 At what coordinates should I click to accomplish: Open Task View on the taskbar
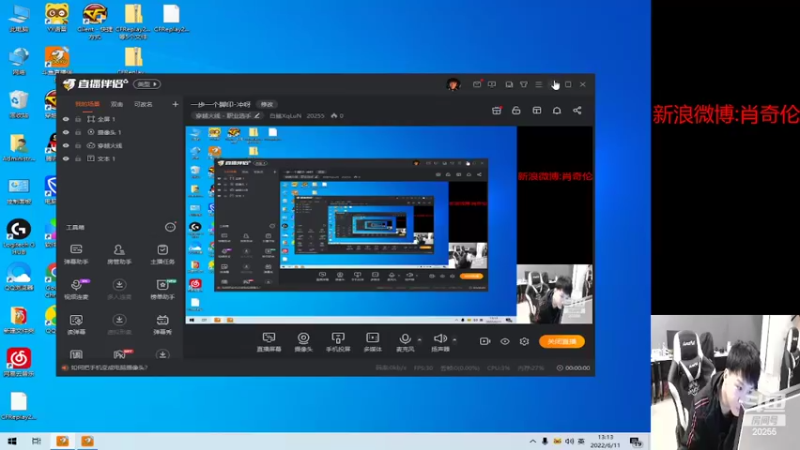[37, 441]
